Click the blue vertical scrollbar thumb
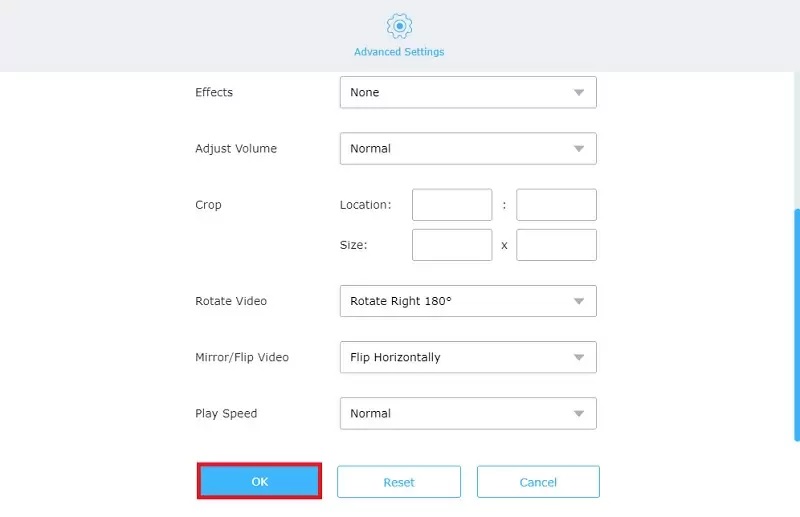800x517 pixels. [x=797, y=325]
